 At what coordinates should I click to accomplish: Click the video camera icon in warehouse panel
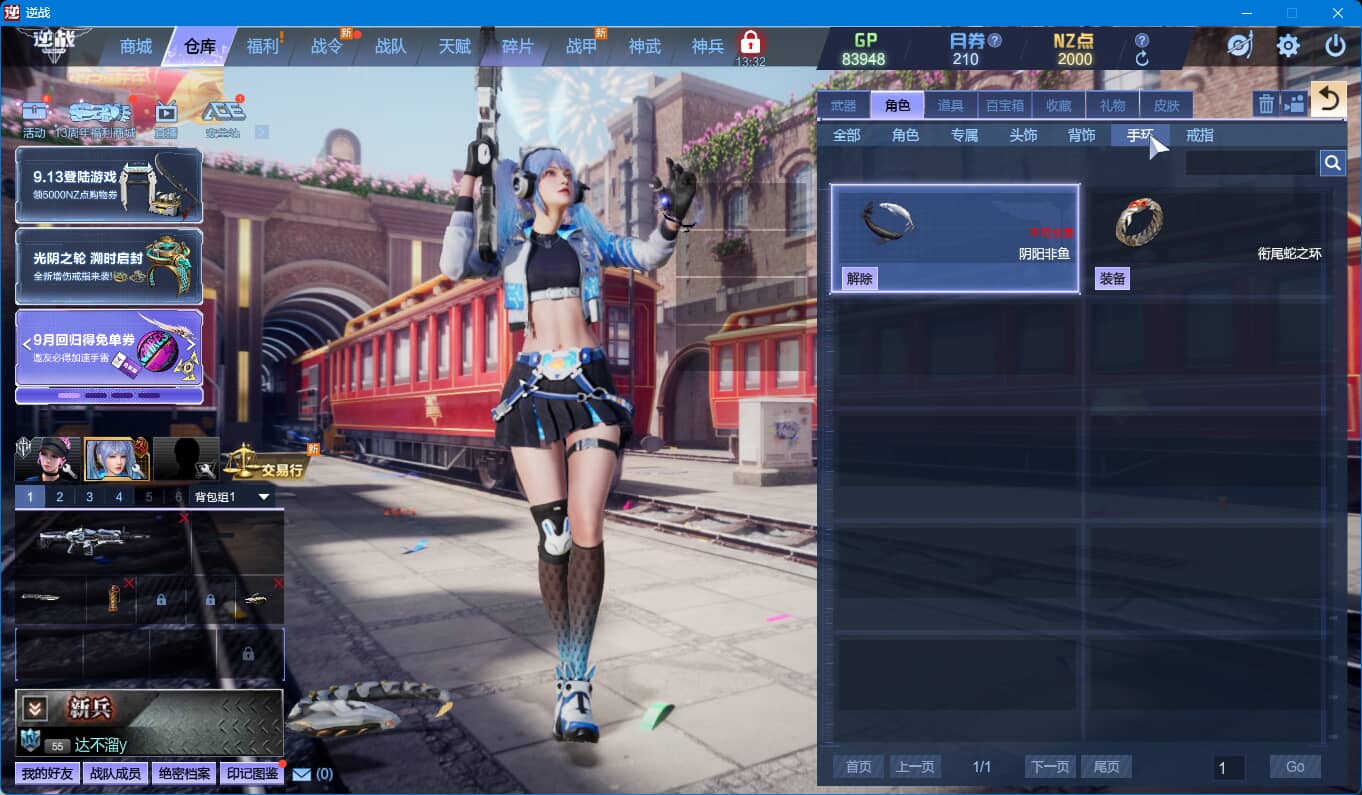pyautogui.click(x=1294, y=104)
